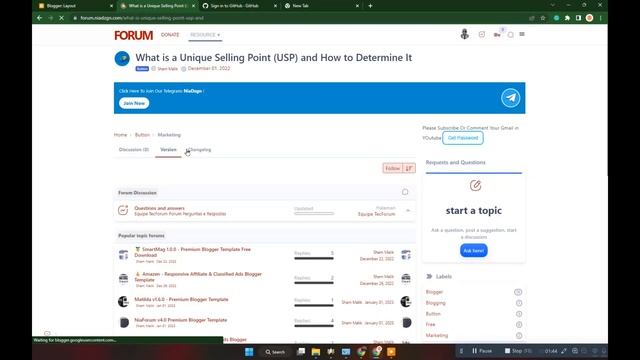This screenshot has width=640, height=360.
Task: Click Amazen topic left thumbnail
Action: [x=123, y=278]
